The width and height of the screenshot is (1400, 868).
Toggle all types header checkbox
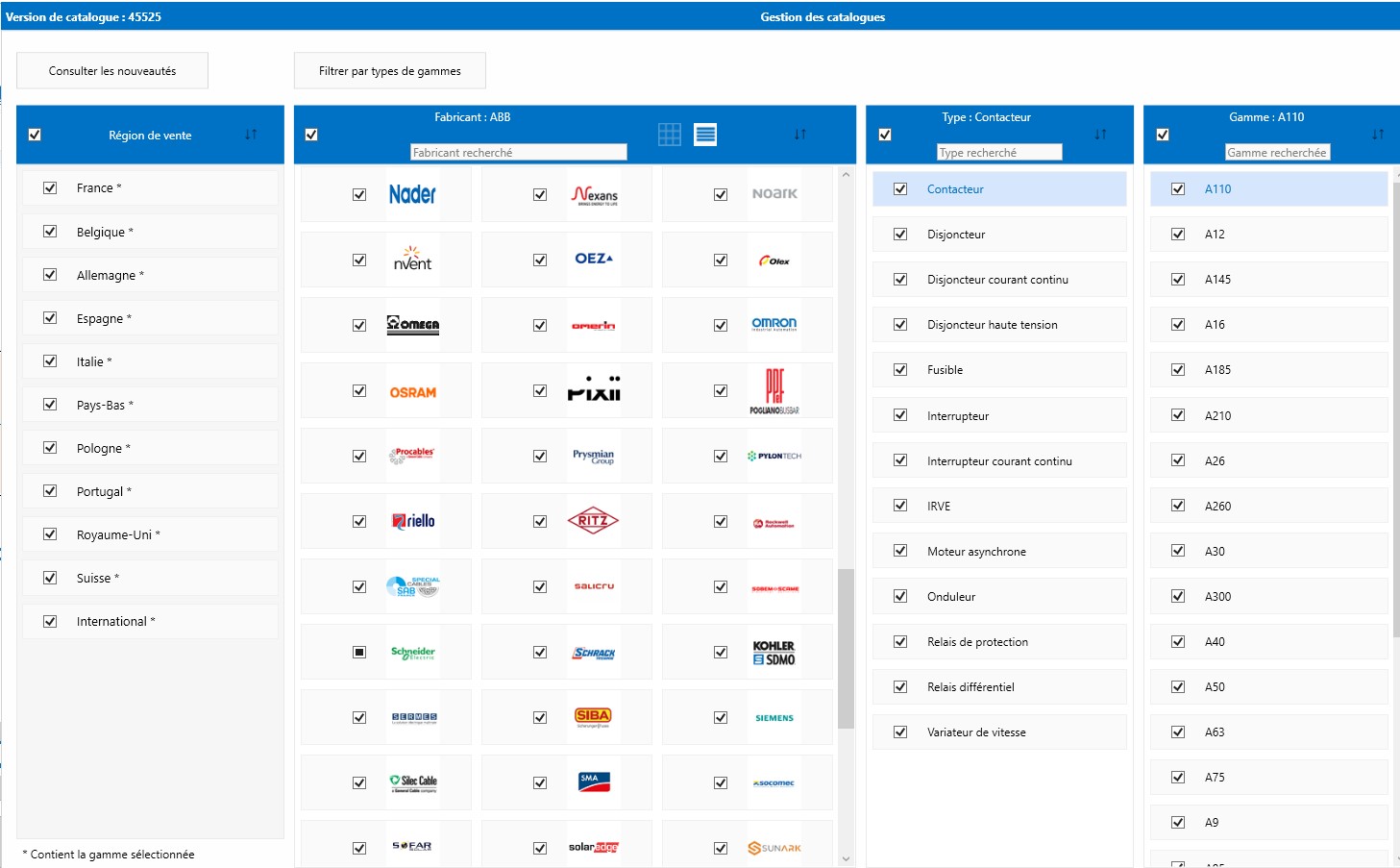885,135
